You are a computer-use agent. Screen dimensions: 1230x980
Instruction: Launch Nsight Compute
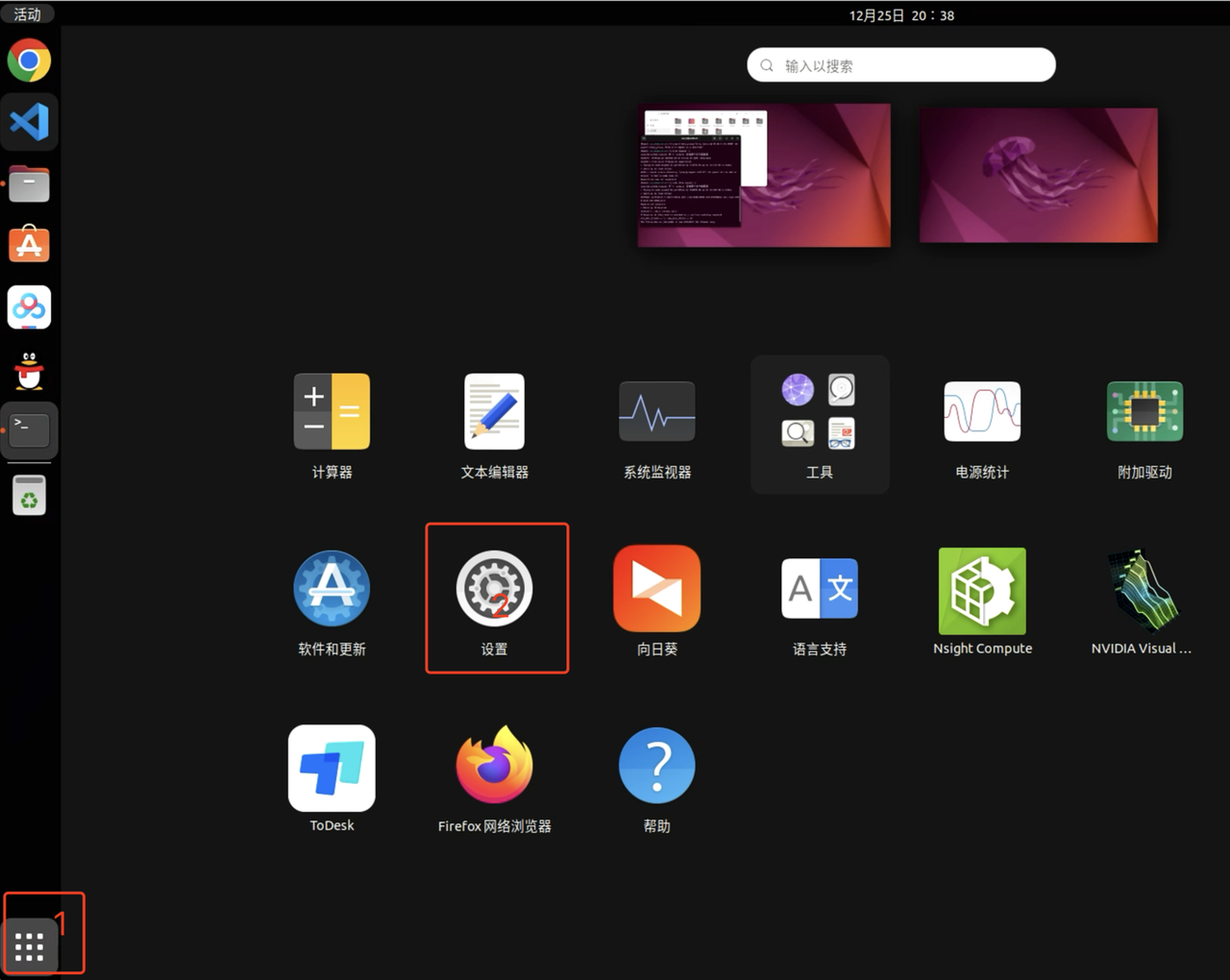point(982,602)
